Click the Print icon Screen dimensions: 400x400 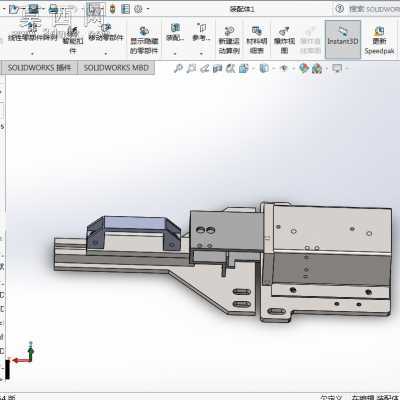(x=53, y=9)
